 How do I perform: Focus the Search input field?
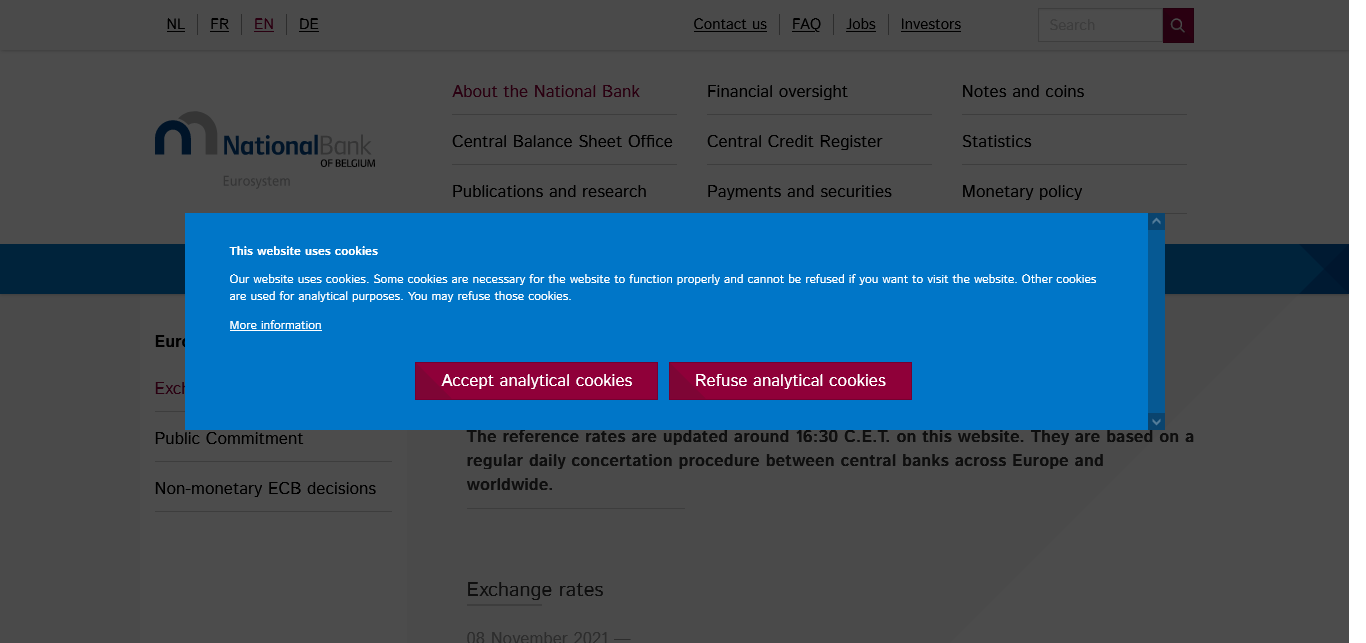coord(1100,25)
